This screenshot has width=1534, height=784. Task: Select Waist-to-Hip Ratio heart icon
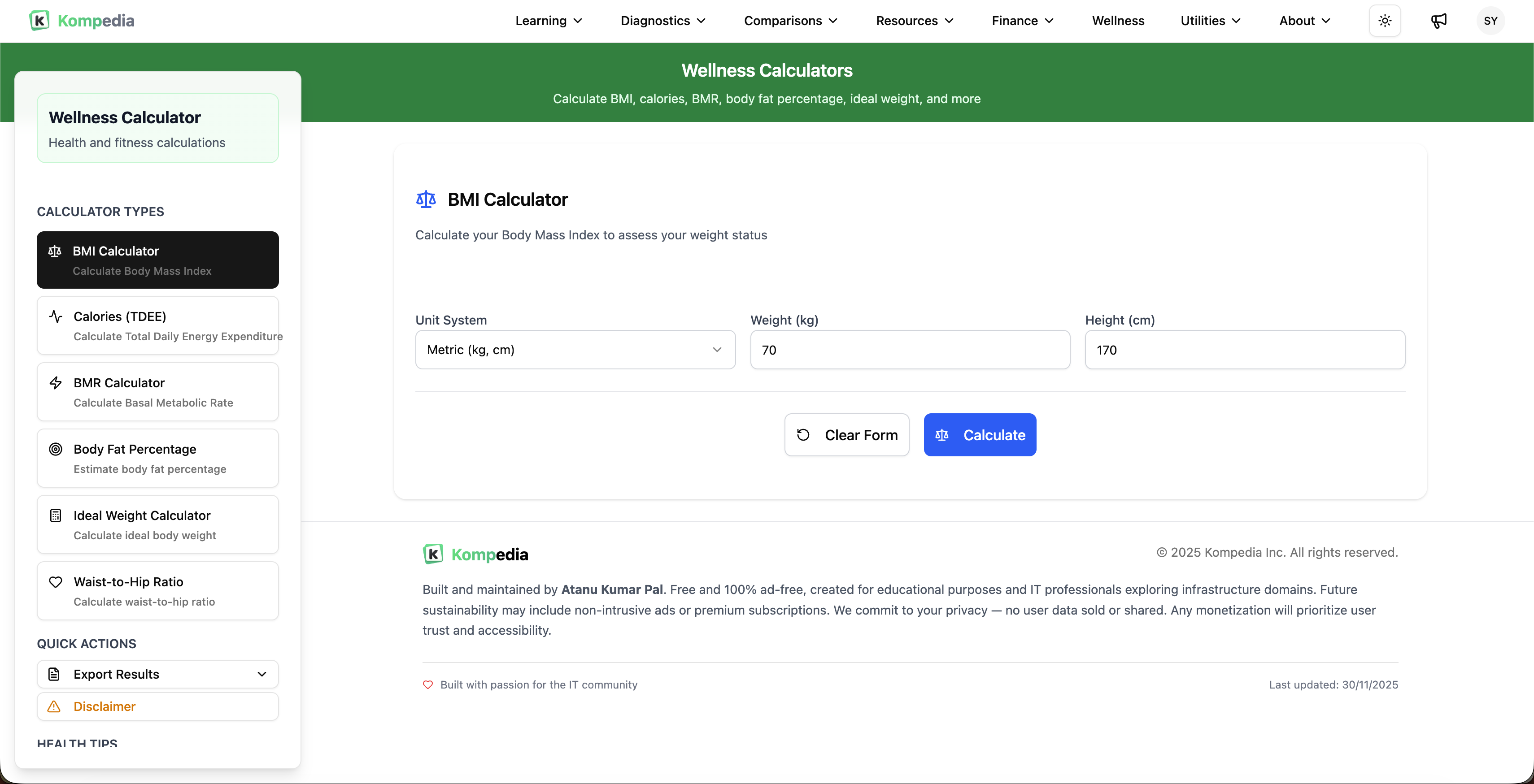pyautogui.click(x=55, y=582)
